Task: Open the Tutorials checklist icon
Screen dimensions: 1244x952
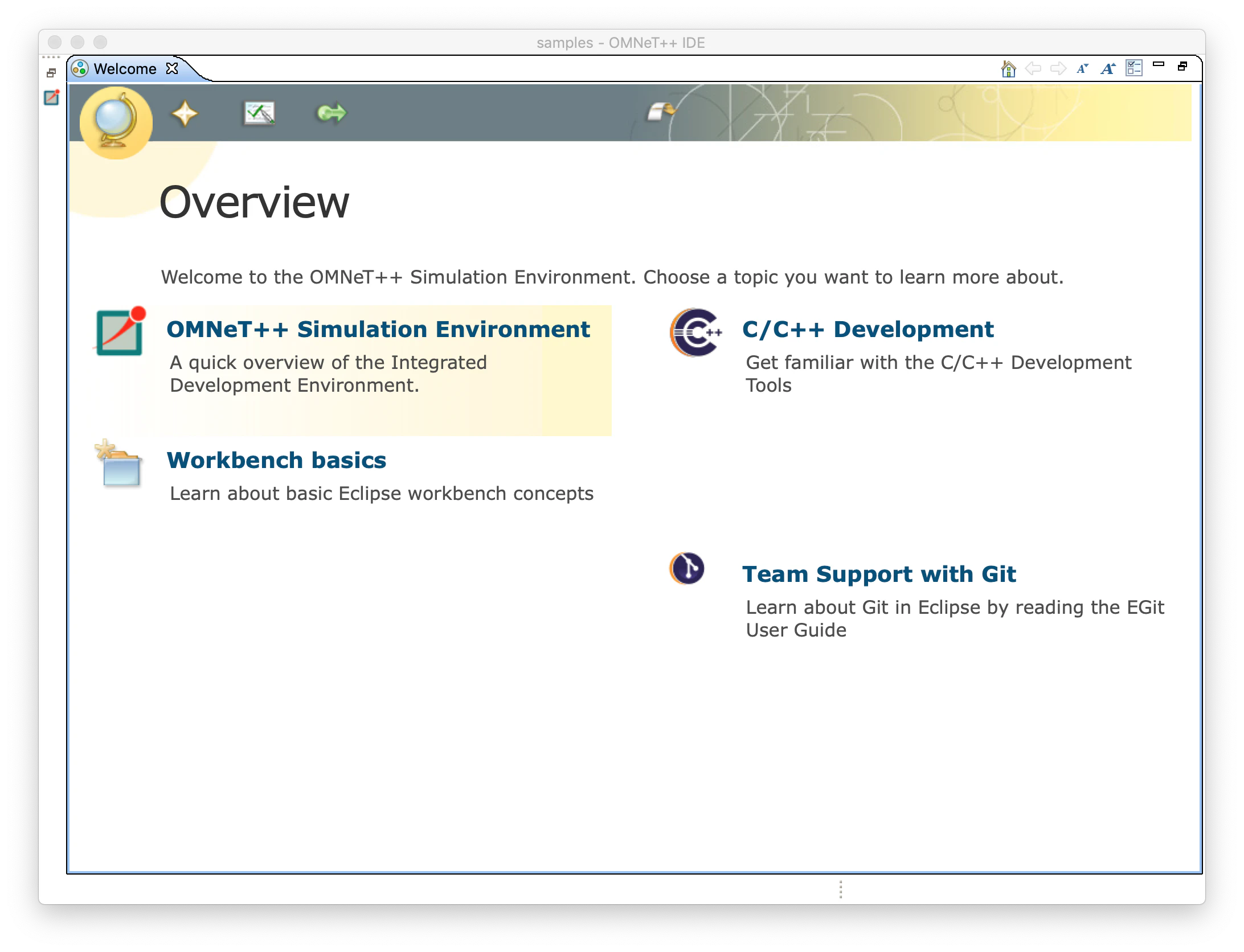Action: coord(260,113)
